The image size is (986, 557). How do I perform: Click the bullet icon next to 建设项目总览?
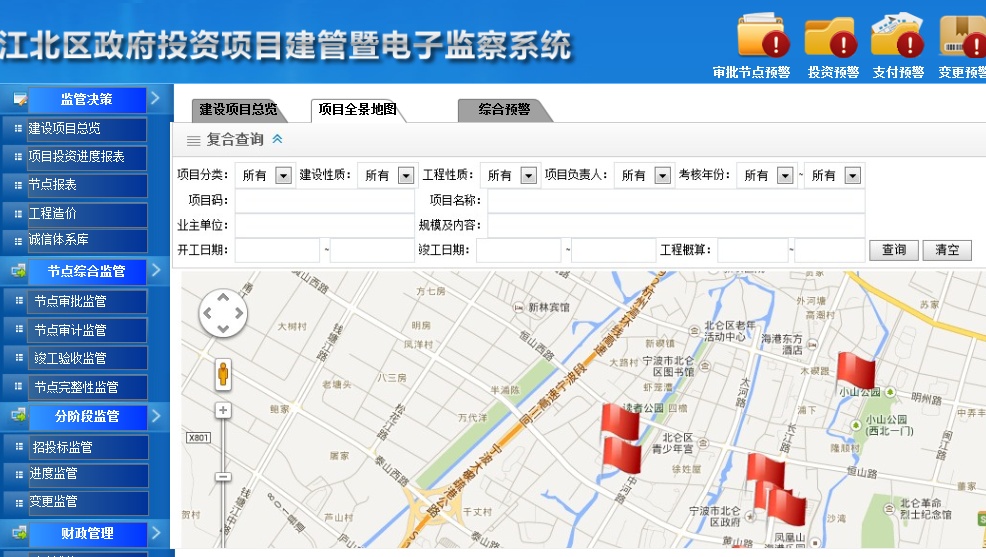click(x=18, y=128)
